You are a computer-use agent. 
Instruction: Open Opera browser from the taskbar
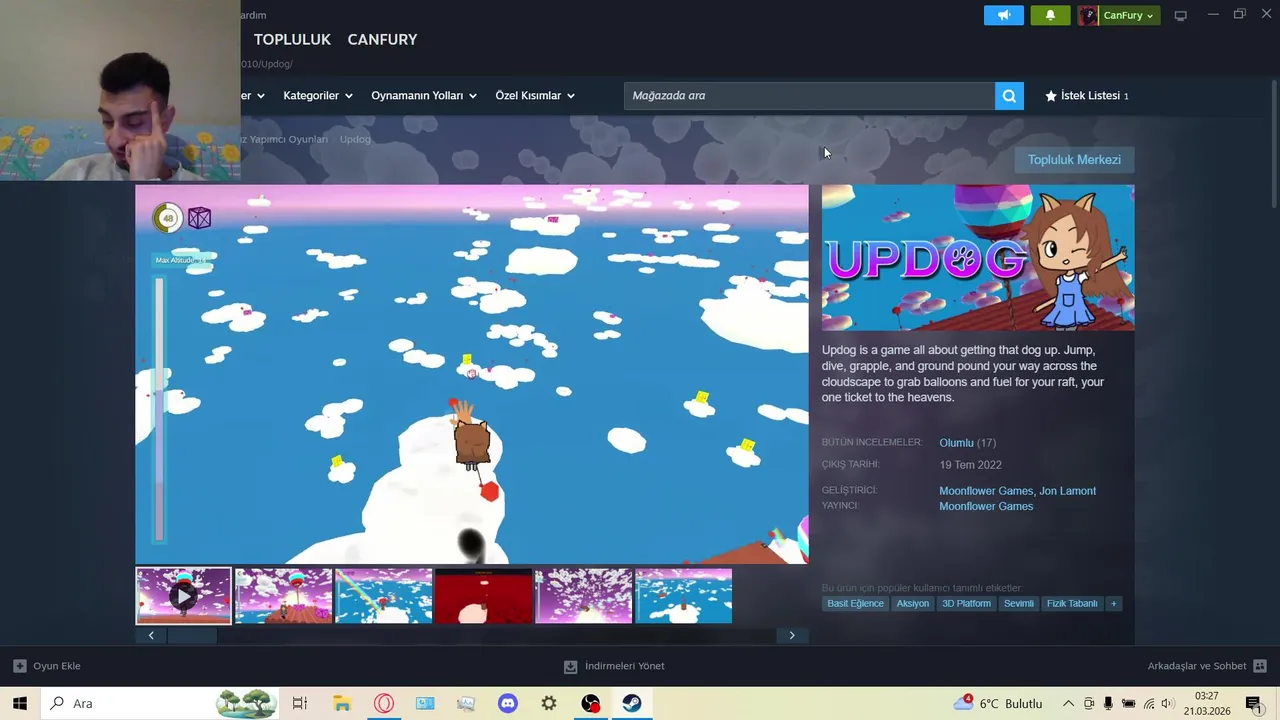tap(384, 703)
